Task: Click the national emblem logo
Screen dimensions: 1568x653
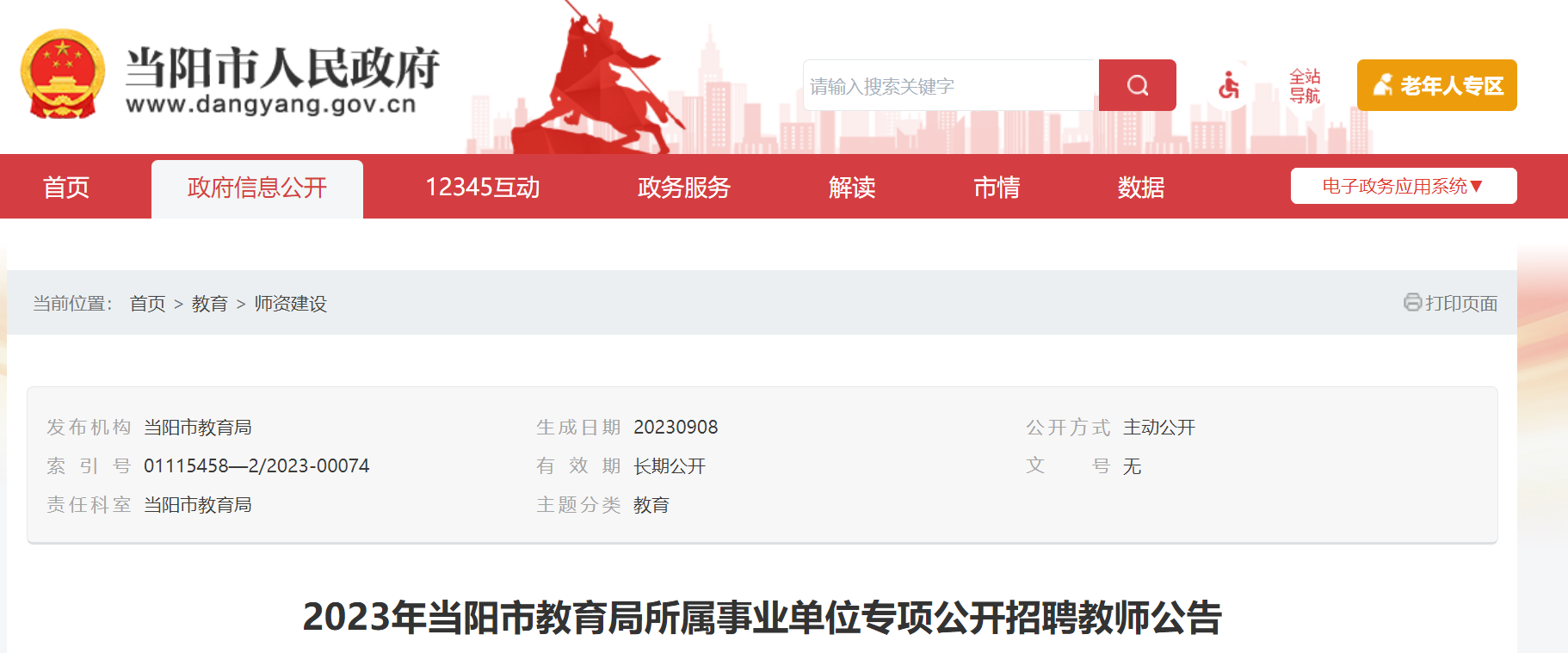Action: coord(62,74)
